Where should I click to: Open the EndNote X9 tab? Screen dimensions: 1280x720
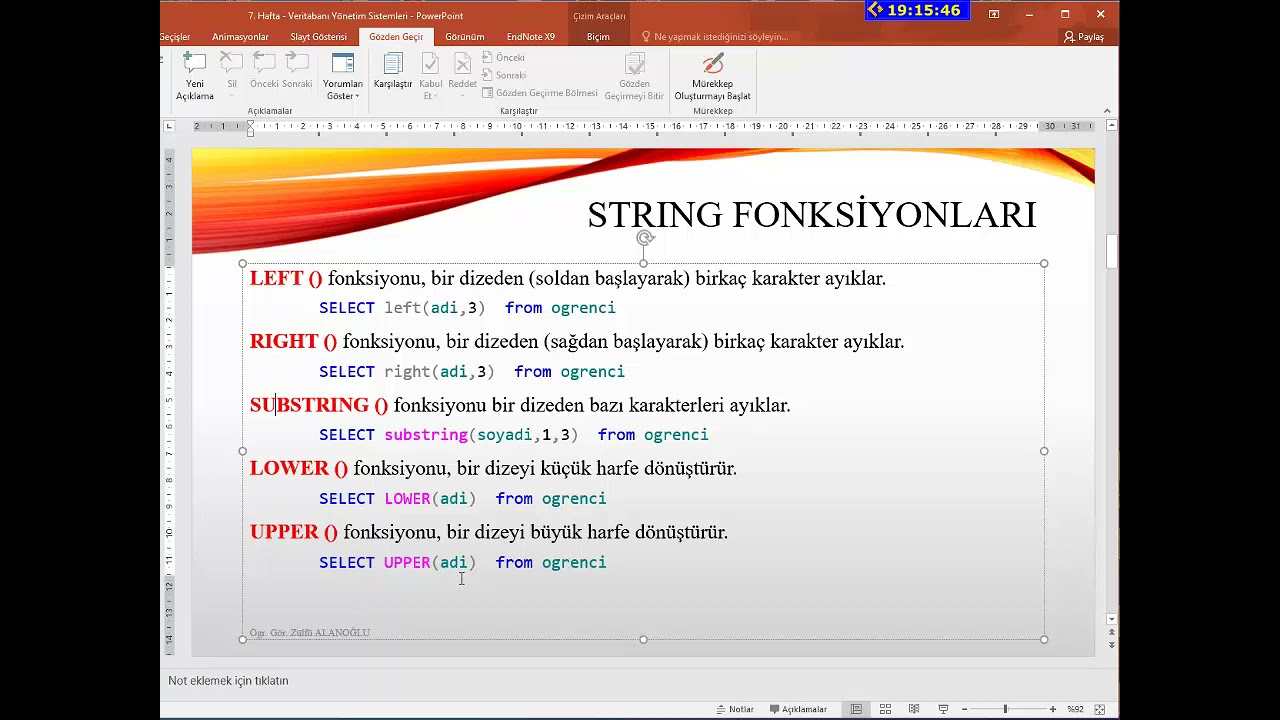click(530, 37)
